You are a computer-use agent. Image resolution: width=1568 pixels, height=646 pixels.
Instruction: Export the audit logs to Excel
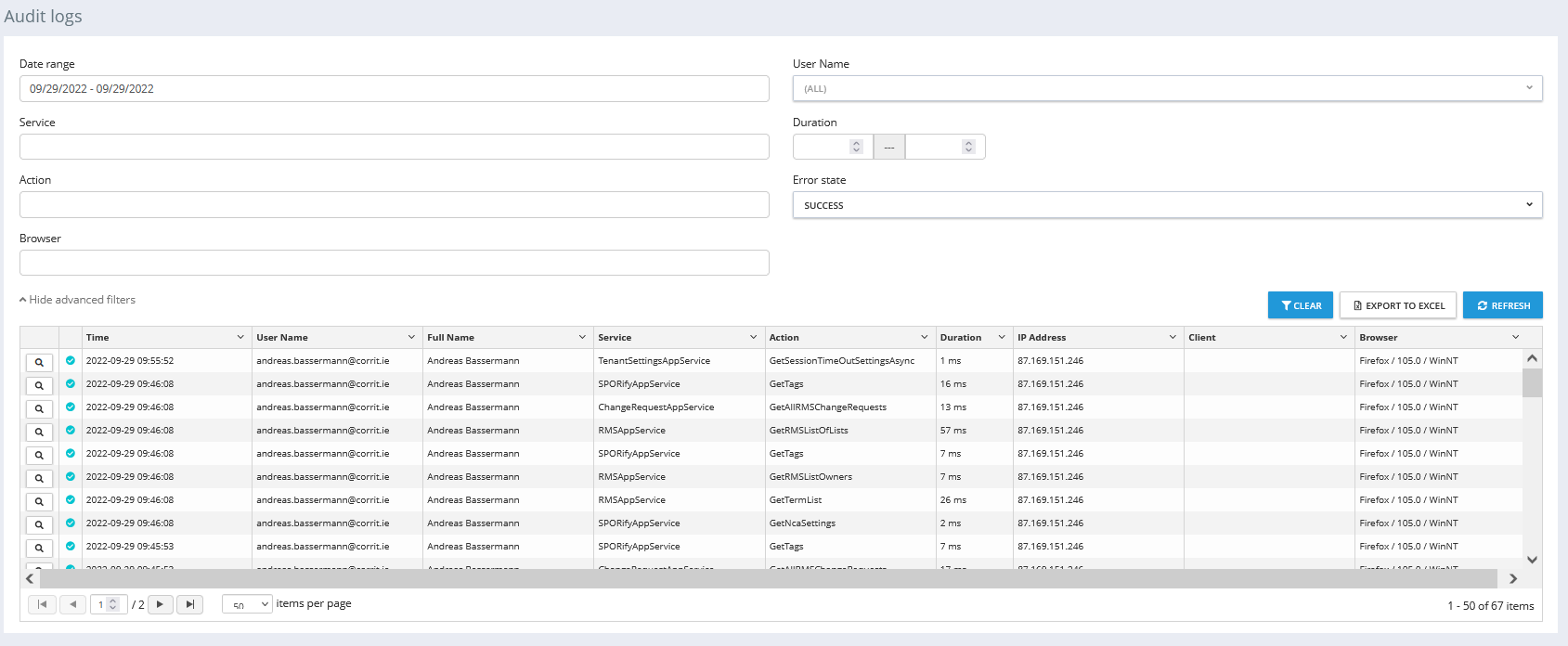point(1398,305)
